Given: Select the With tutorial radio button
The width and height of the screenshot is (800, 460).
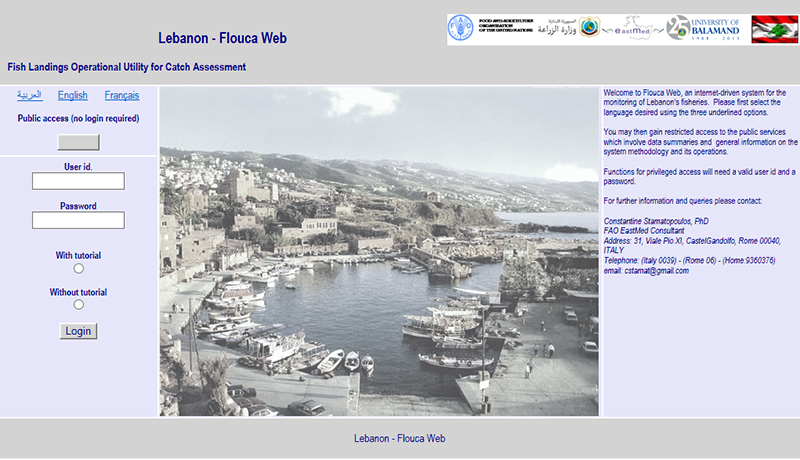Looking at the screenshot, I should point(79,268).
